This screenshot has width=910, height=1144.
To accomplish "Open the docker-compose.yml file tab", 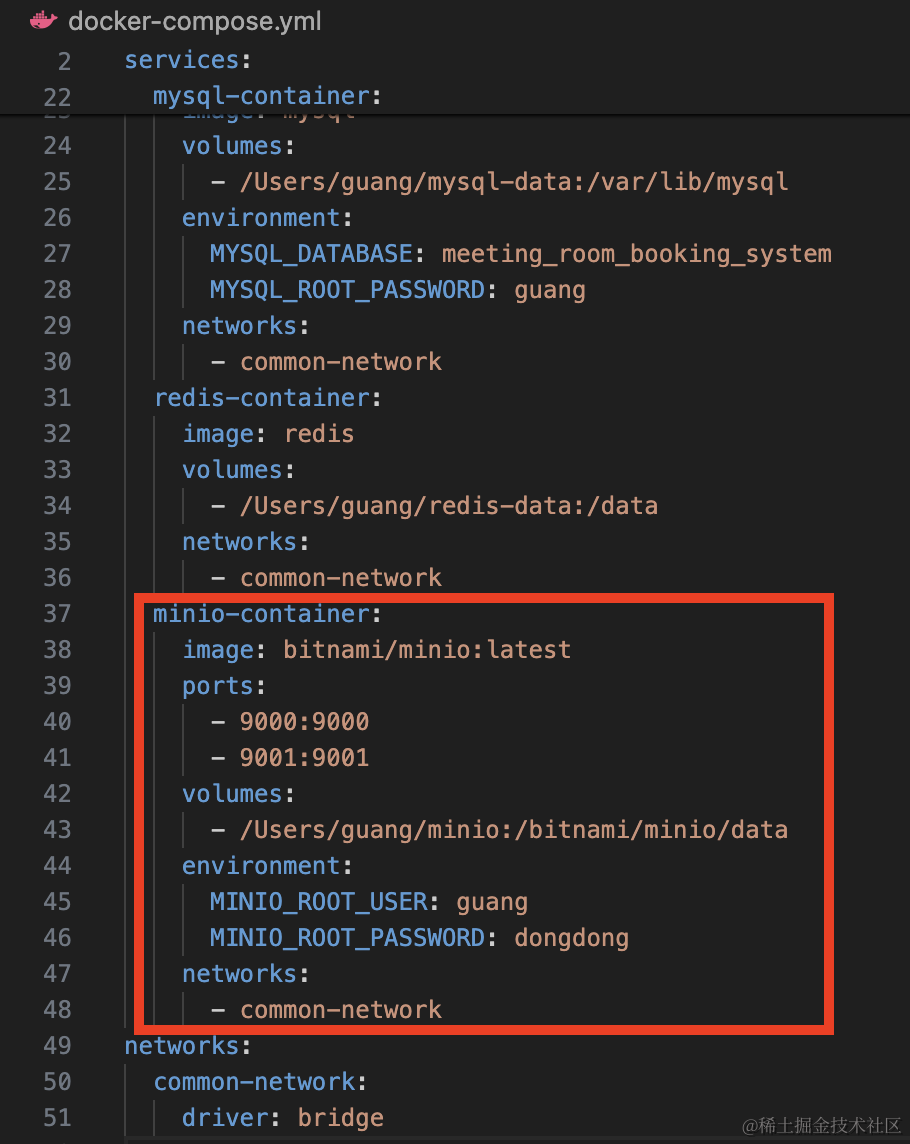I will click(x=194, y=21).
